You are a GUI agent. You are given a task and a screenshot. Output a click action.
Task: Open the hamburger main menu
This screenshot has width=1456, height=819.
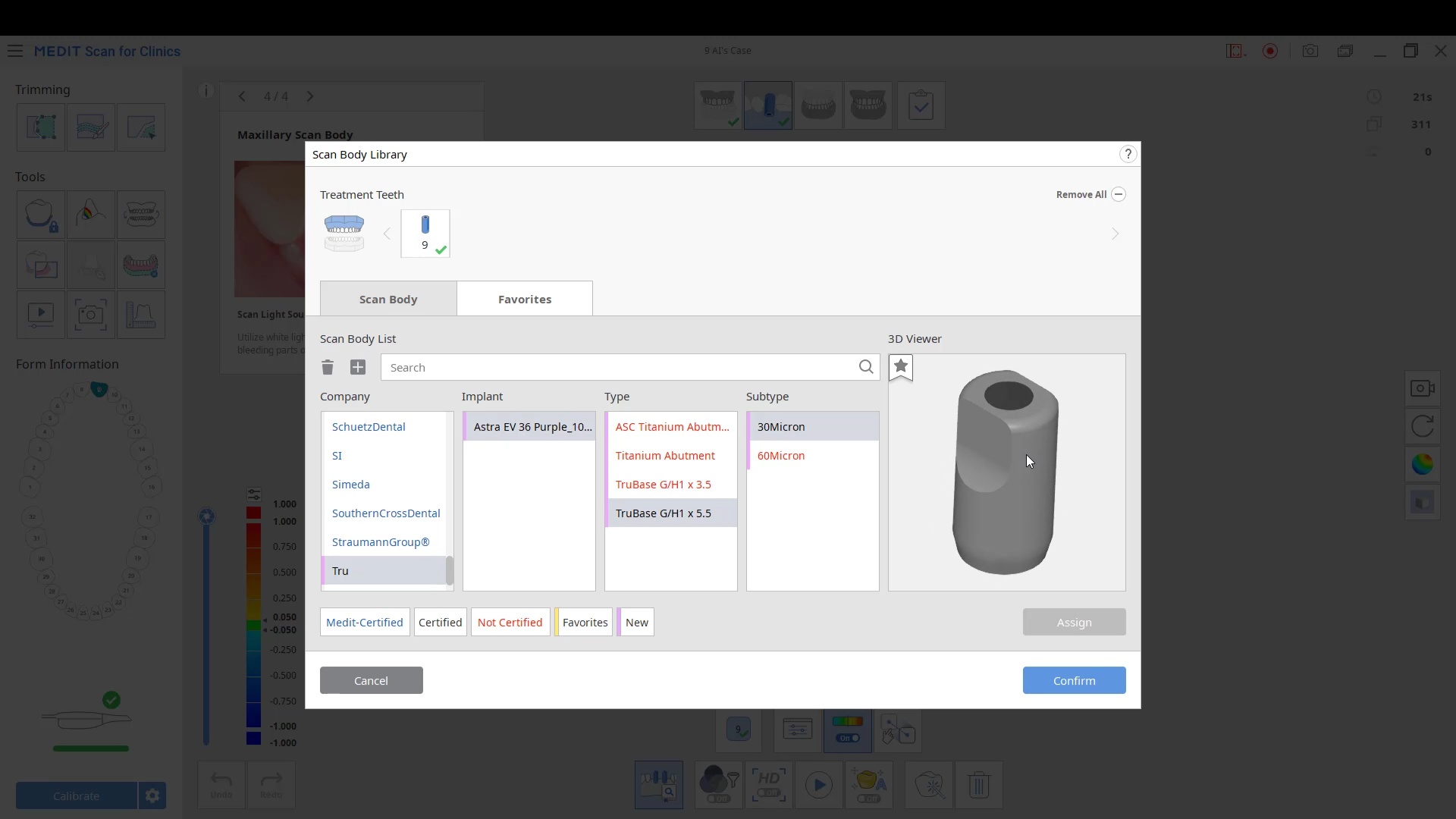[15, 52]
